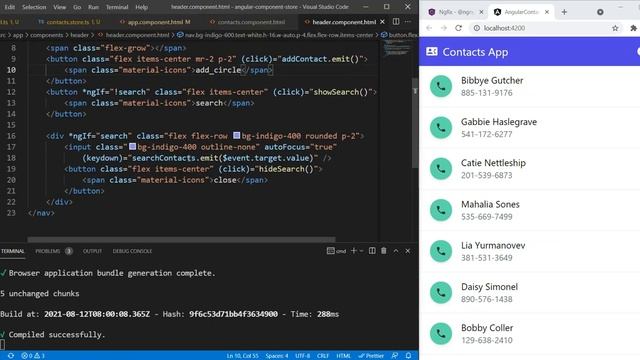This screenshot has height=360, width=640.
Task: Open the Help menu
Action: (141, 7)
